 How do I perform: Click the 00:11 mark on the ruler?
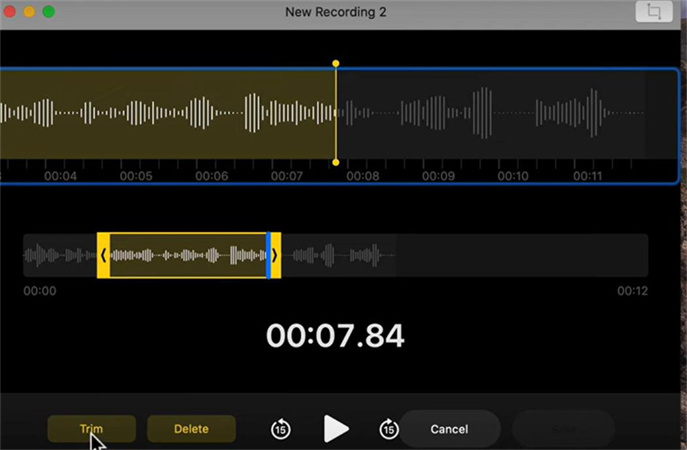click(x=589, y=176)
